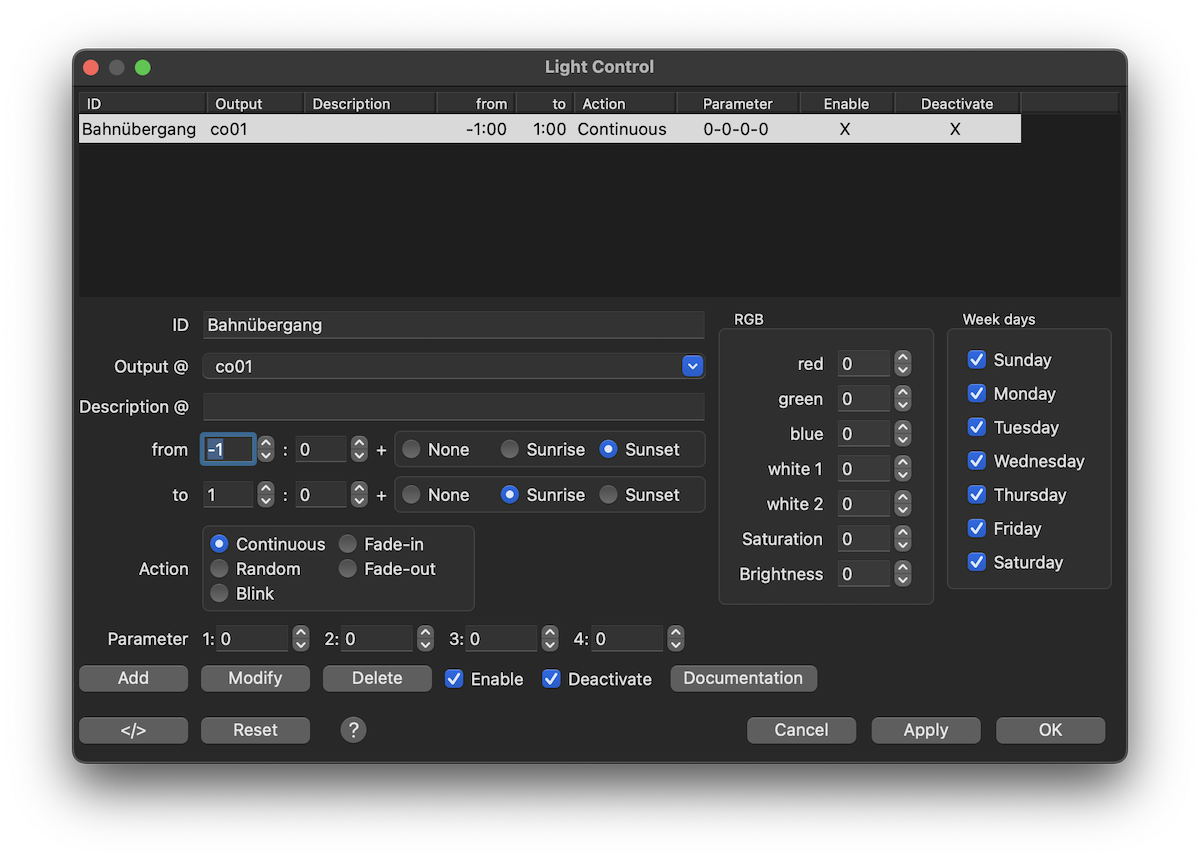The width and height of the screenshot is (1200, 859).
Task: Click the red value stepper arrows
Action: [903, 364]
